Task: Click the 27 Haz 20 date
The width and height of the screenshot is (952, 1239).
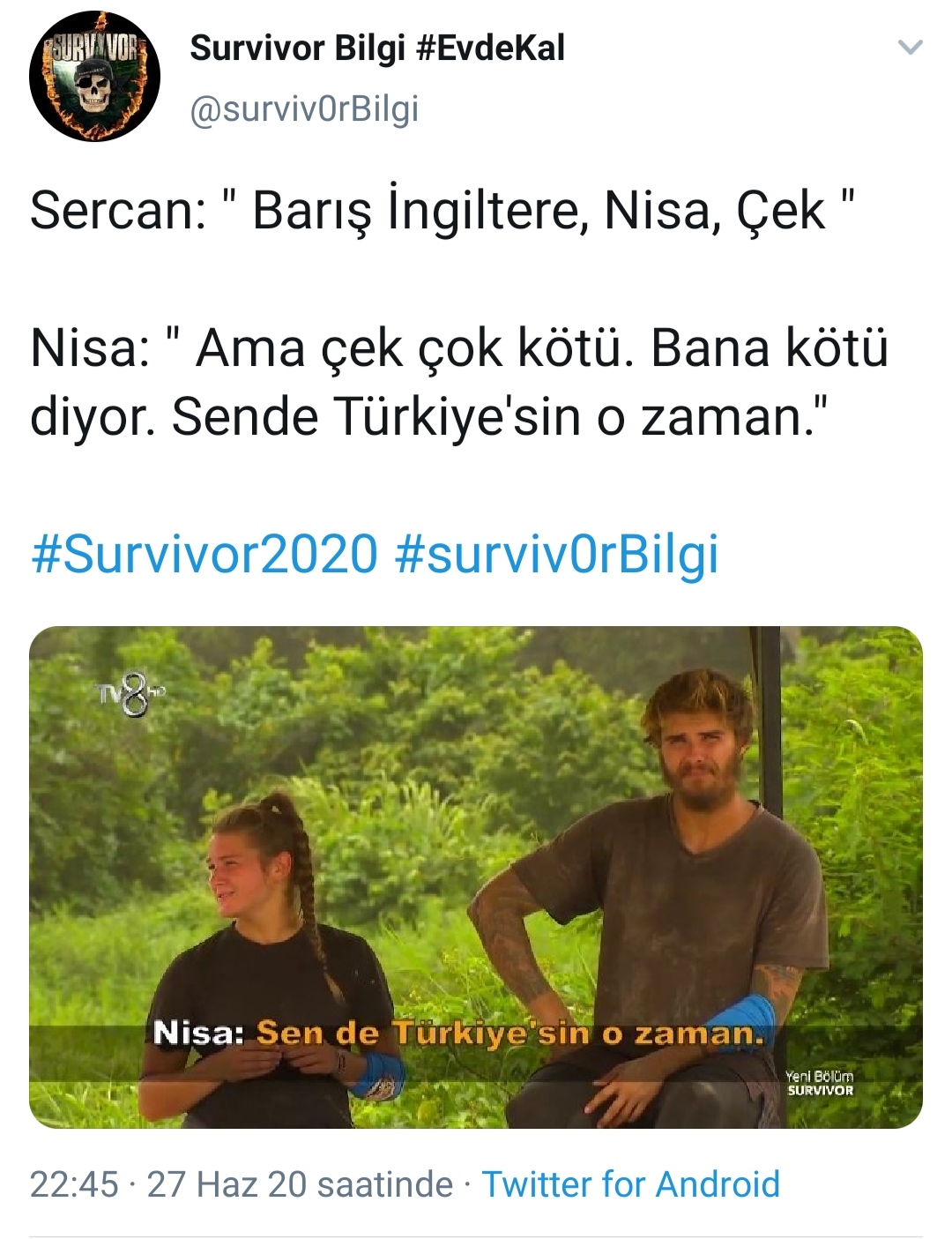Action: point(227,1184)
